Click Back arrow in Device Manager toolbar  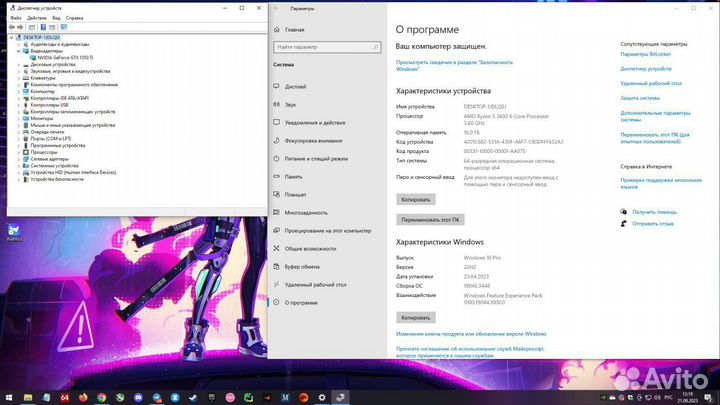12,27
